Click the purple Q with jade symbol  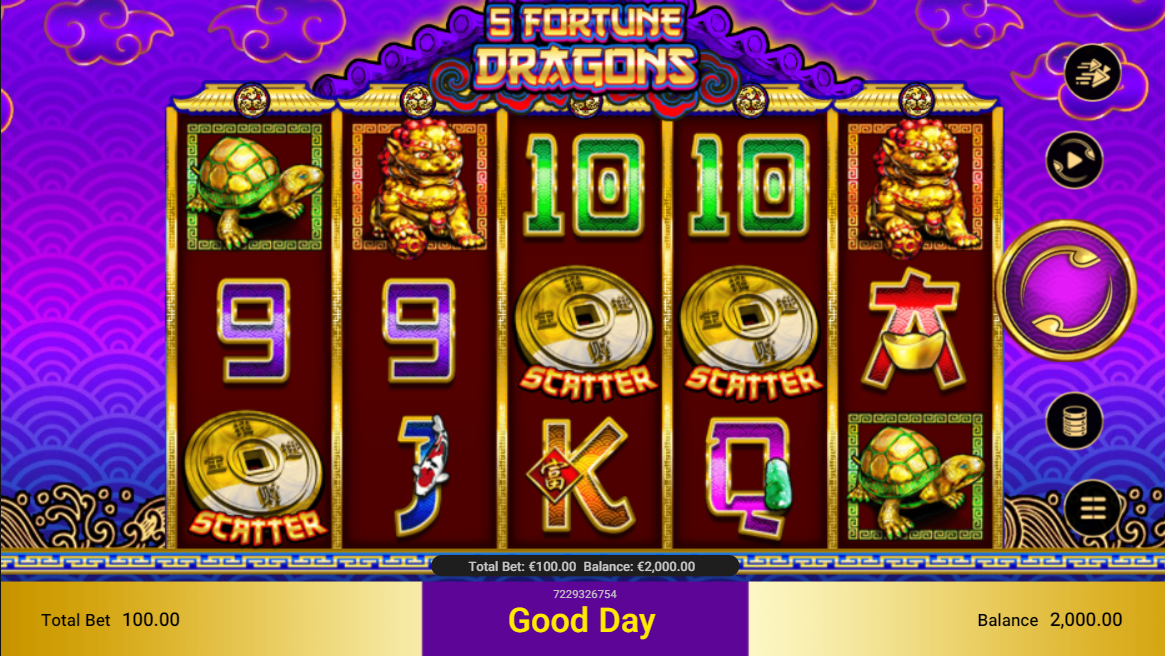[x=749, y=475]
